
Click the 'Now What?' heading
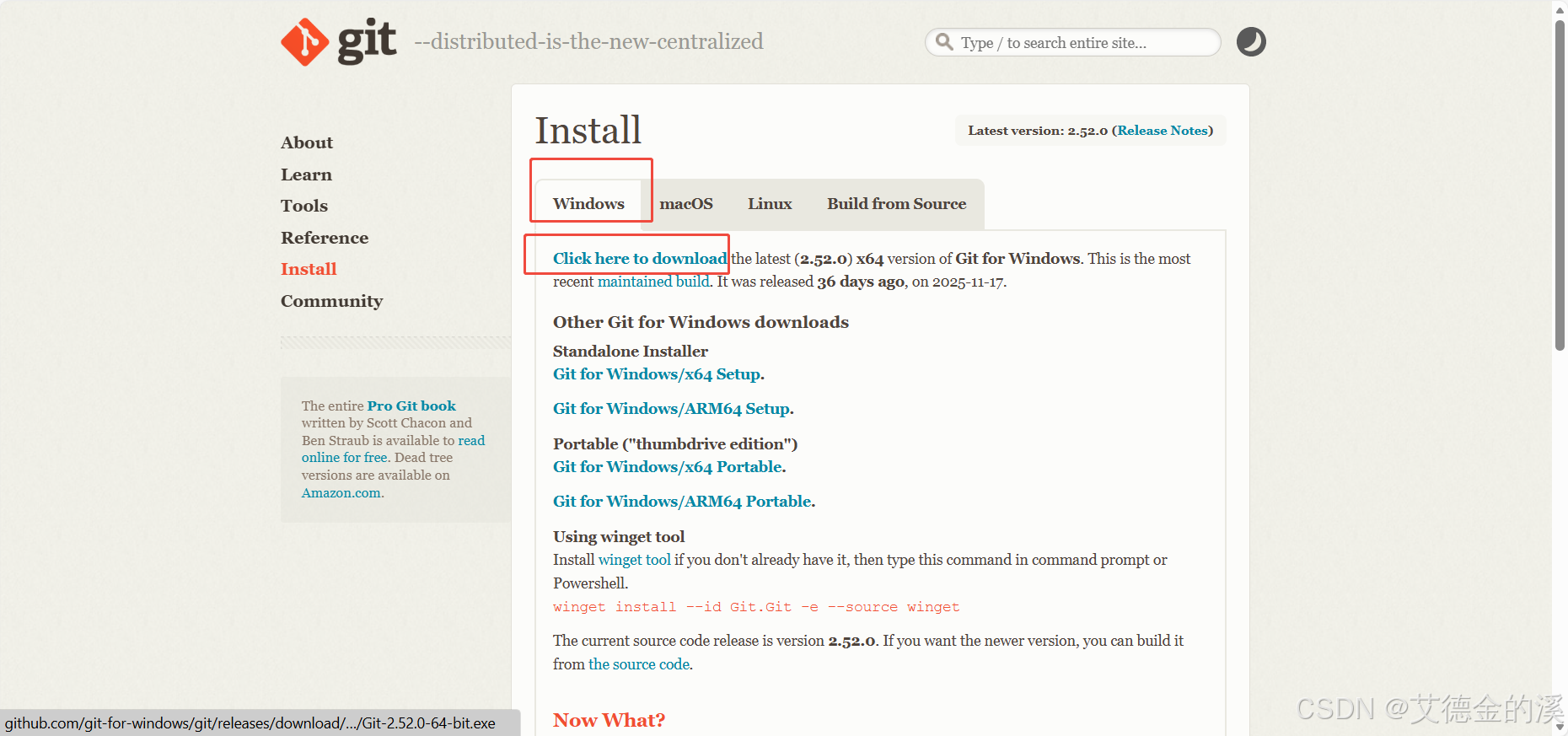[609, 720]
